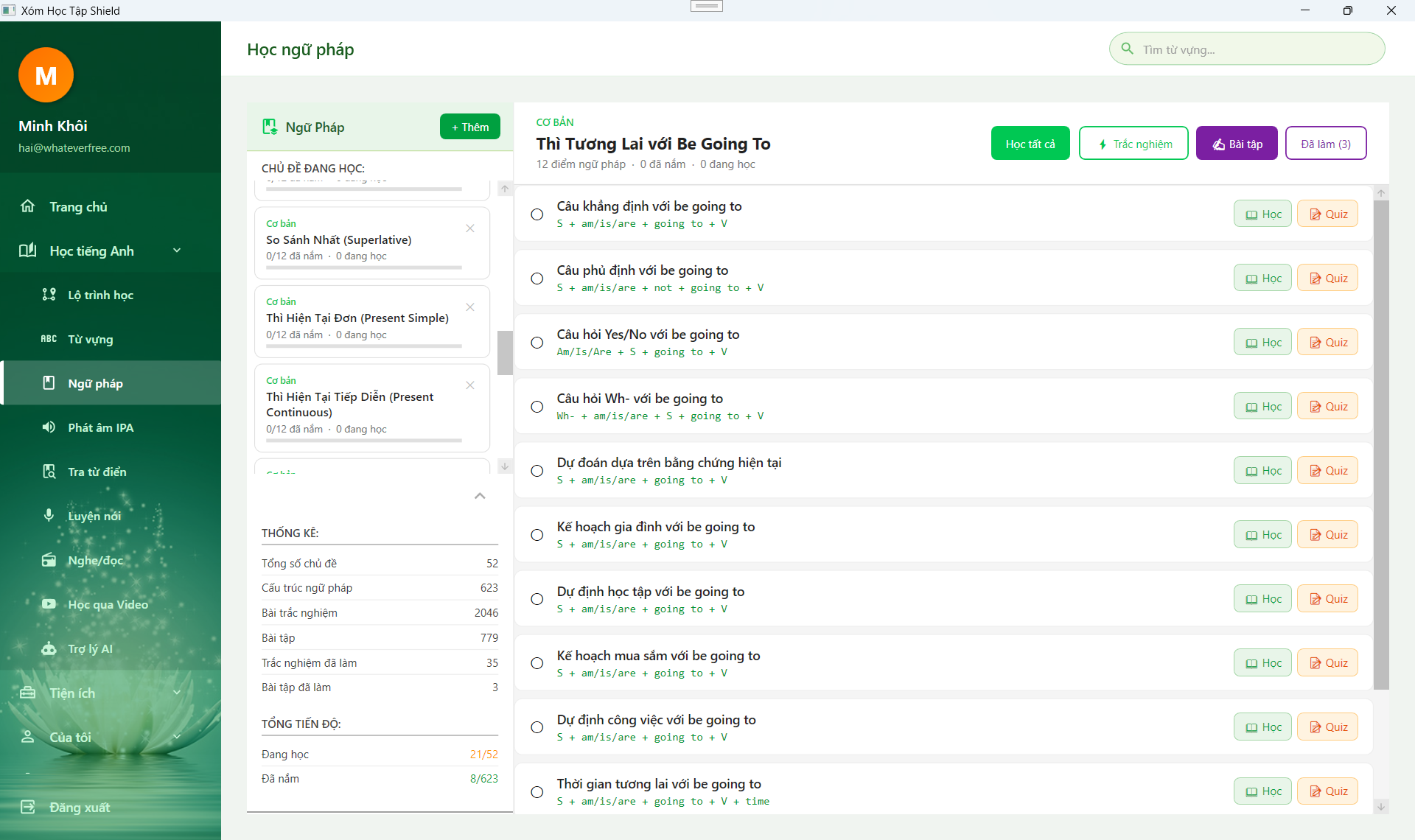1415x840 pixels.
Task: Expand the Tiện ích menu chevron
Action: 177,693
